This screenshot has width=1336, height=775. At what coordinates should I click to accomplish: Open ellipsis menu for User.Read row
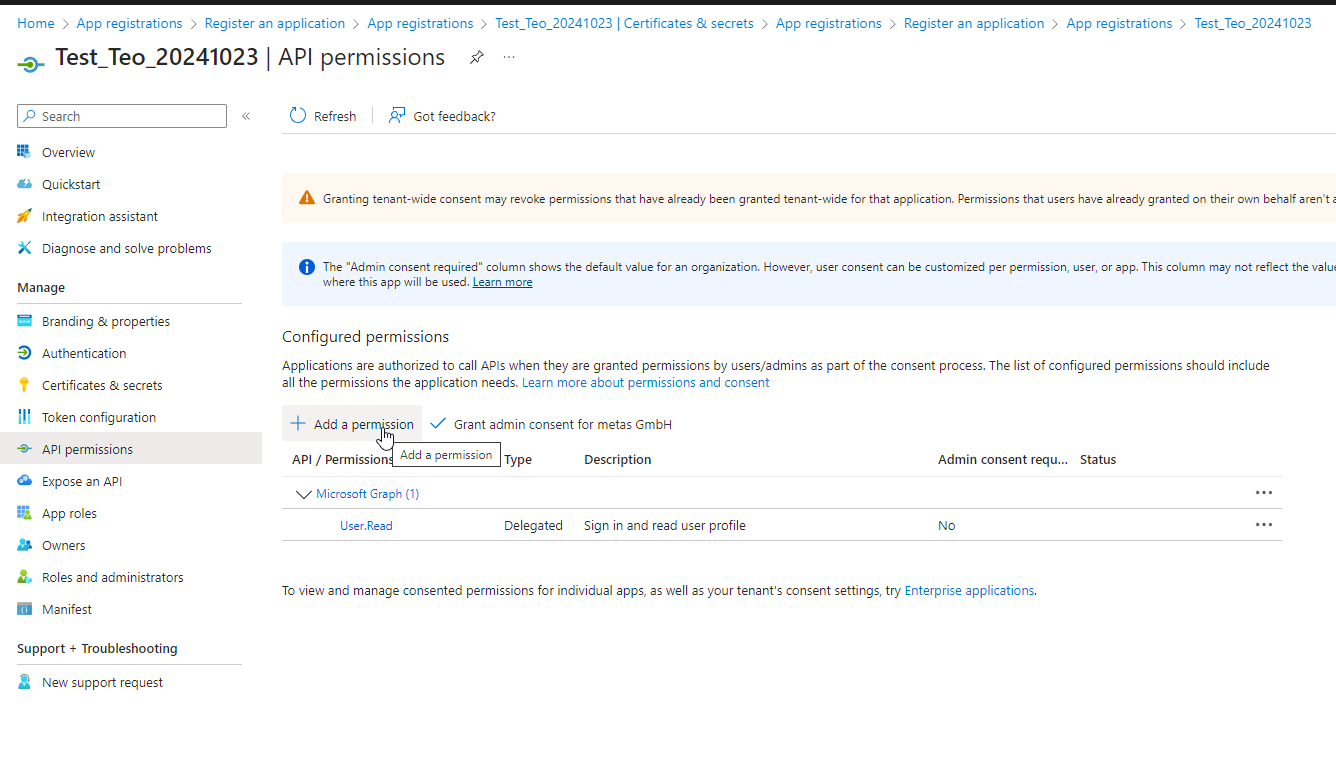click(1264, 525)
